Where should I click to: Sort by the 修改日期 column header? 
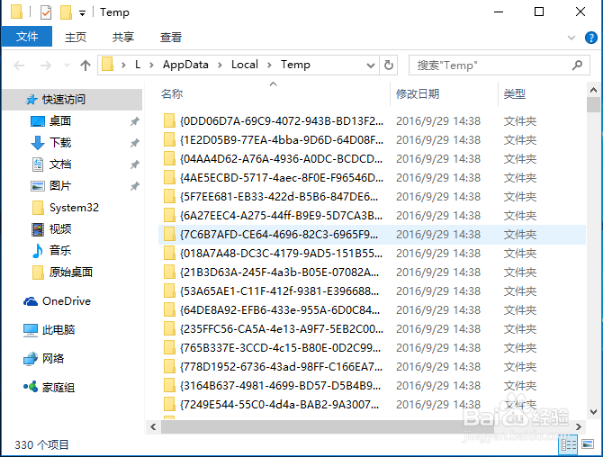[417, 94]
